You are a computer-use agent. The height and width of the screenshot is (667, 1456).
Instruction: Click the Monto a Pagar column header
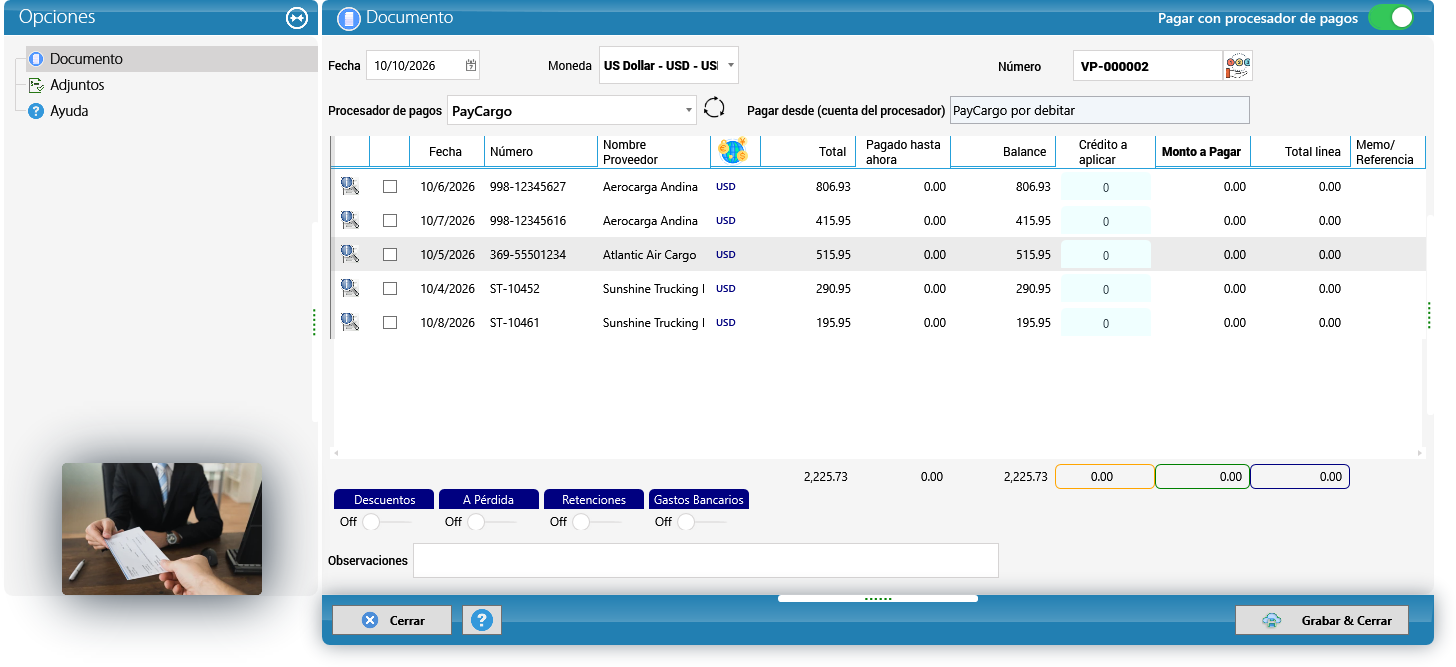point(1201,152)
